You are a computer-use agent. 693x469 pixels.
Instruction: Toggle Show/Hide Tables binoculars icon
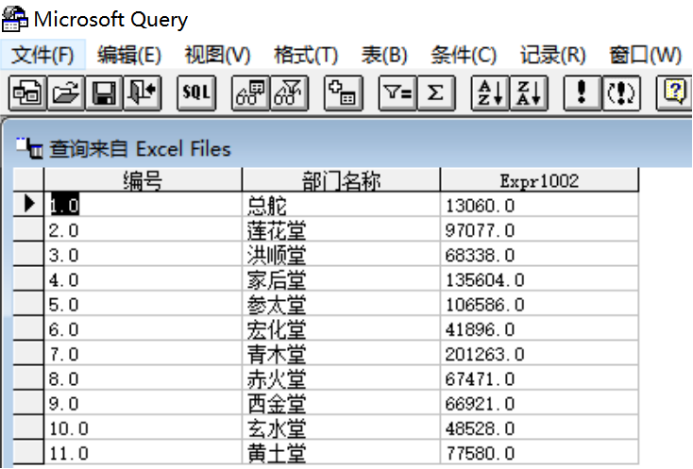pos(251,93)
